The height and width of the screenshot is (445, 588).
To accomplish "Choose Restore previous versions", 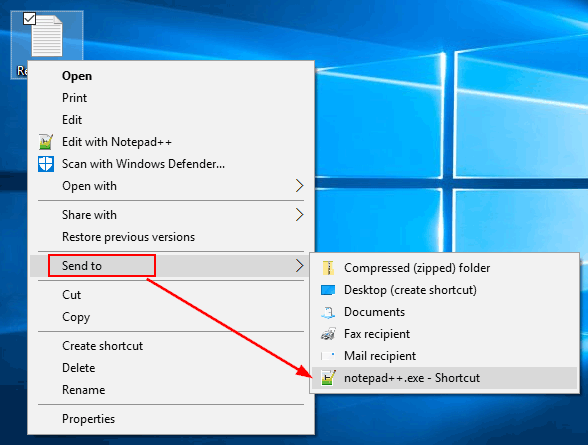I will [x=171, y=237].
